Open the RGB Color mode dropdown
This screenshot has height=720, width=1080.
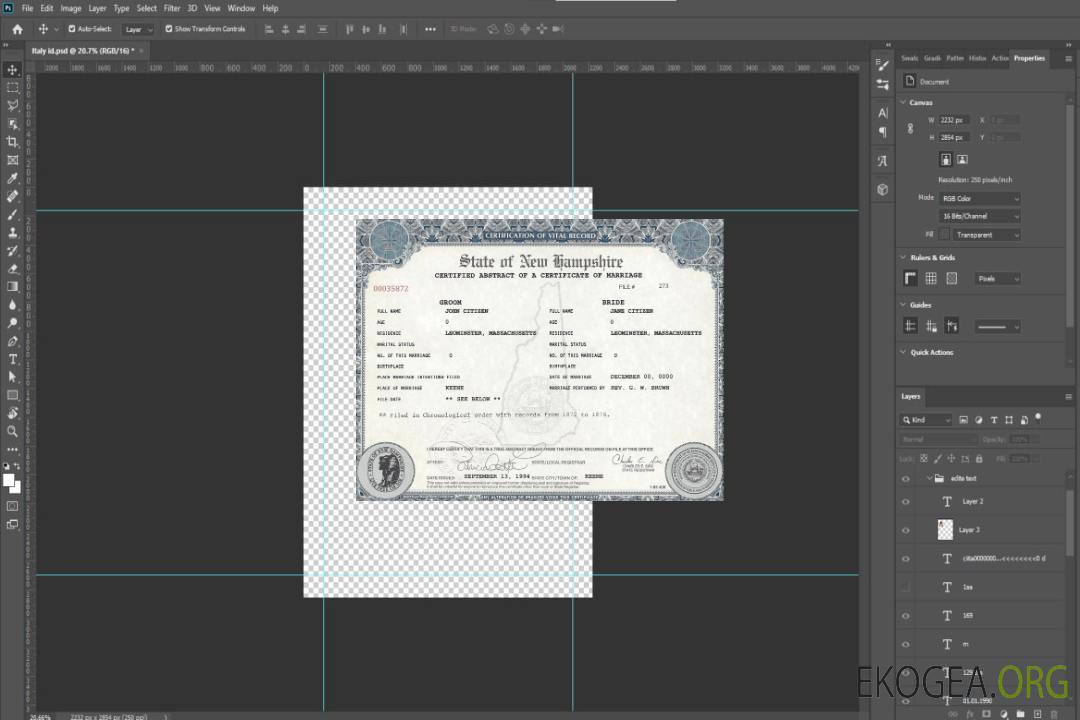tap(979, 198)
